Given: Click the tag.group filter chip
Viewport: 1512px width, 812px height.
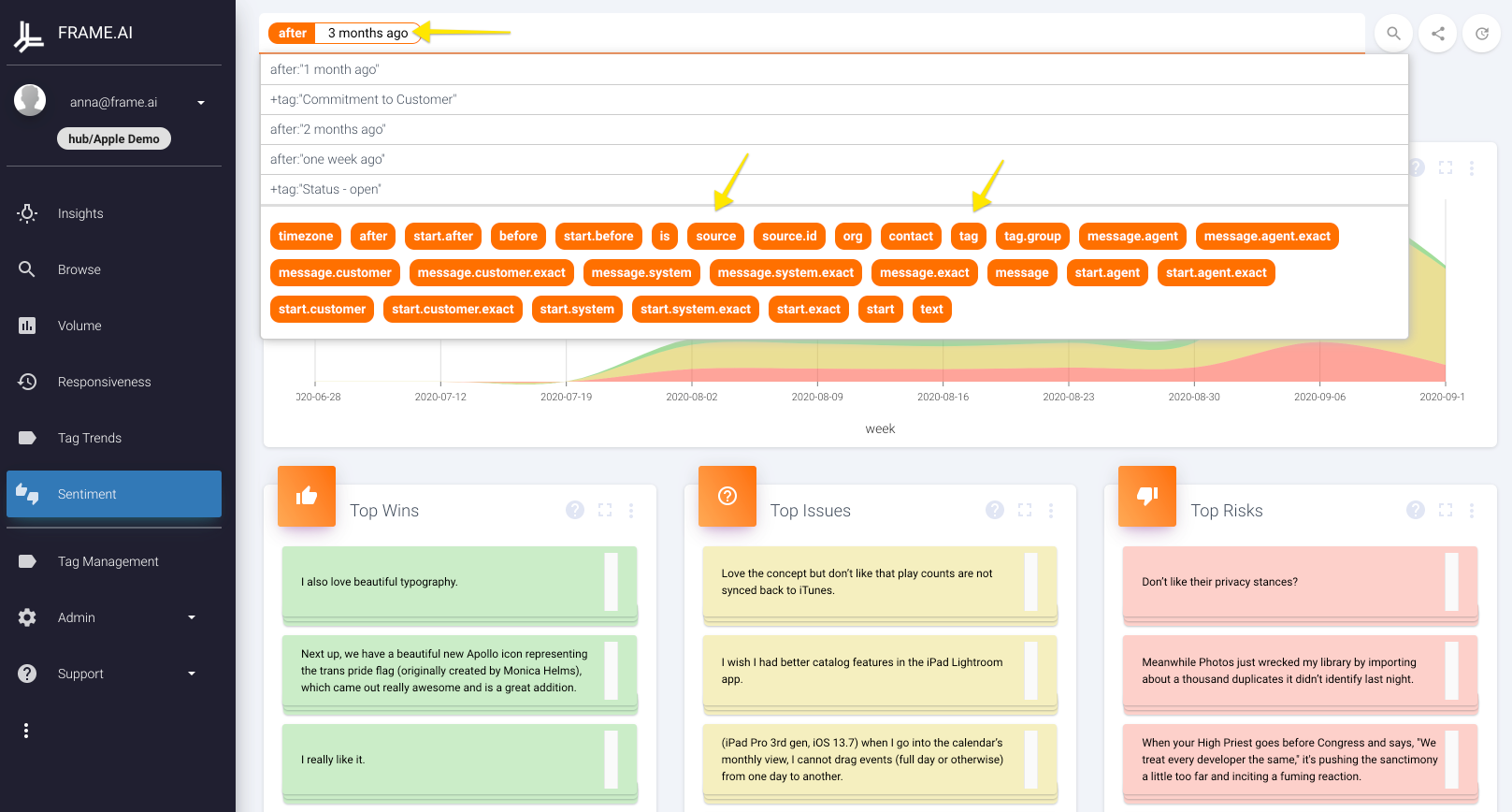Looking at the screenshot, I should click(1032, 236).
